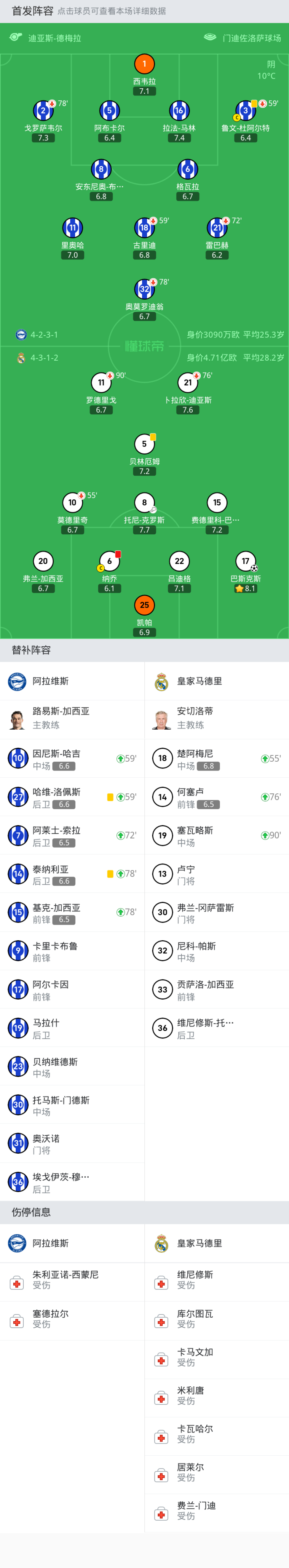This screenshot has height=1568, width=289.
Task: Click the 首发阵容 section heading
Action: pyautogui.click(x=33, y=11)
